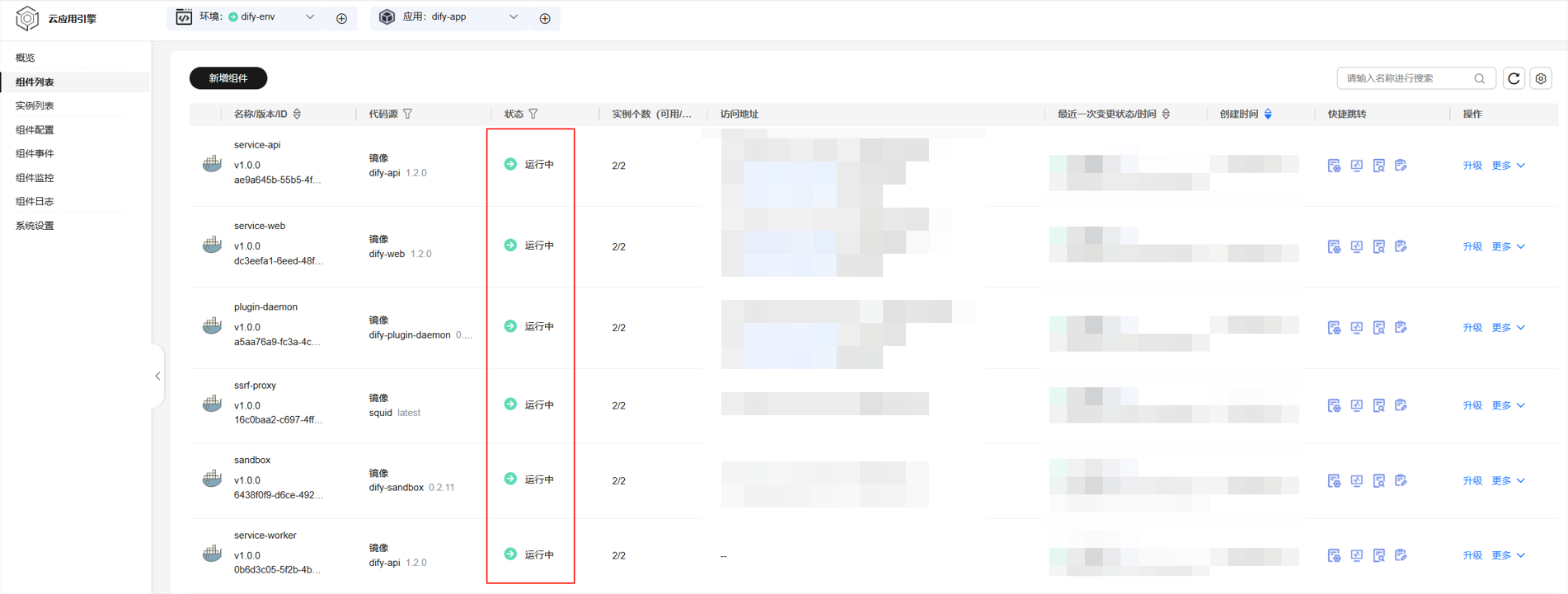This screenshot has height=594, width=1568.
Task: Open 组件日志 in sidebar
Action: [35, 201]
